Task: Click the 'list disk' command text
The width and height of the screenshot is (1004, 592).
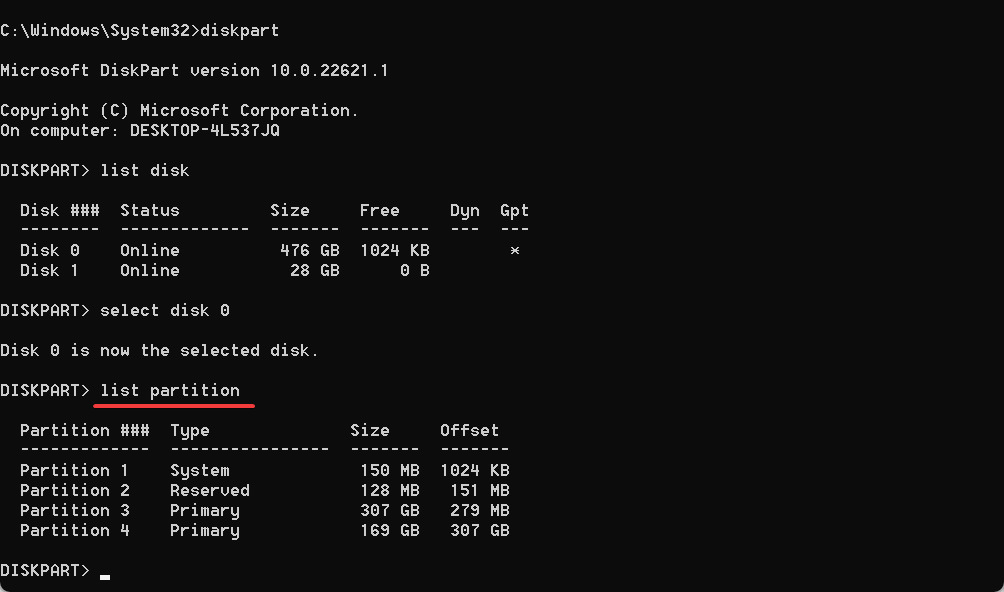Action: (x=145, y=170)
